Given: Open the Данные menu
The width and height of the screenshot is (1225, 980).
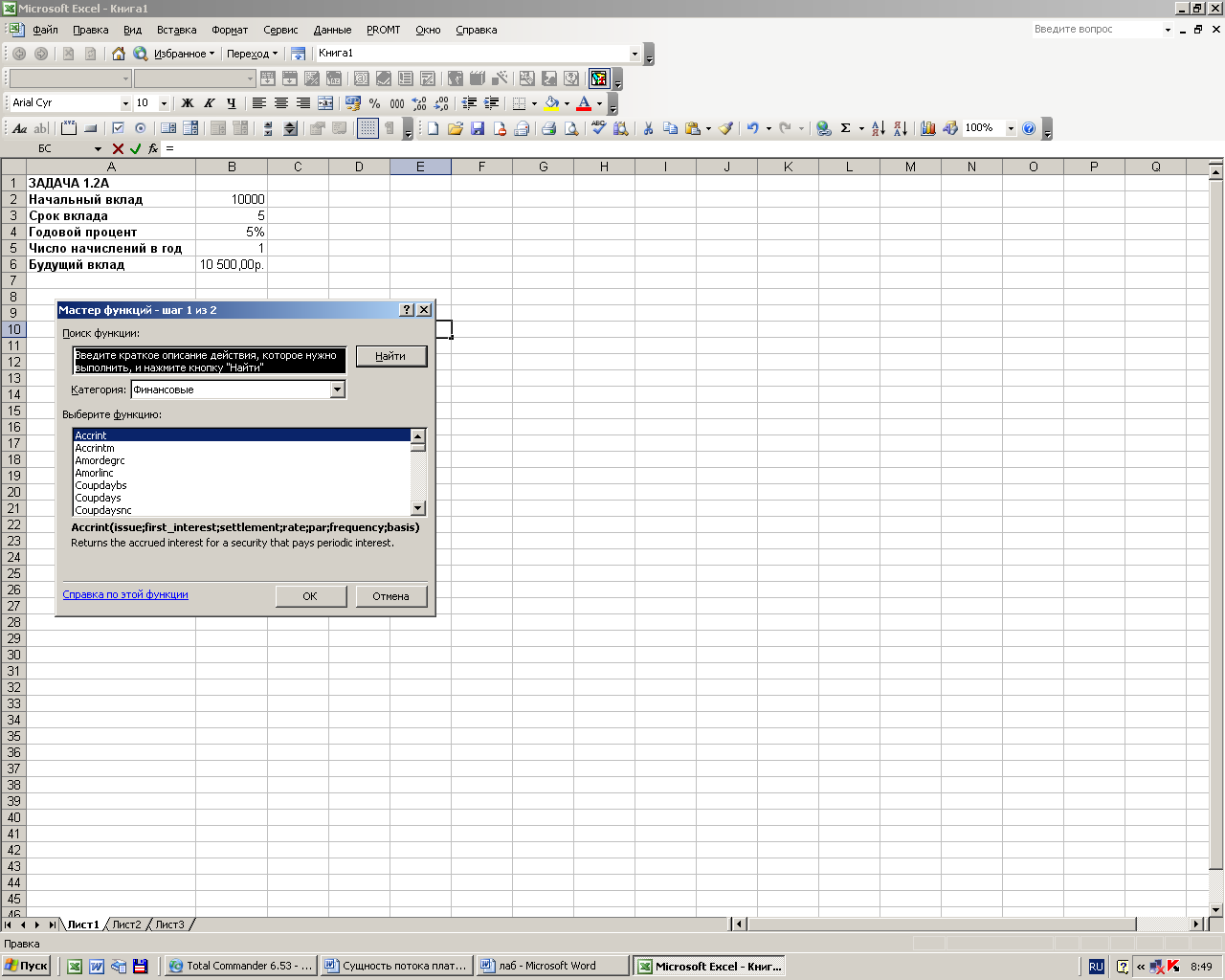Looking at the screenshot, I should pyautogui.click(x=332, y=30).
